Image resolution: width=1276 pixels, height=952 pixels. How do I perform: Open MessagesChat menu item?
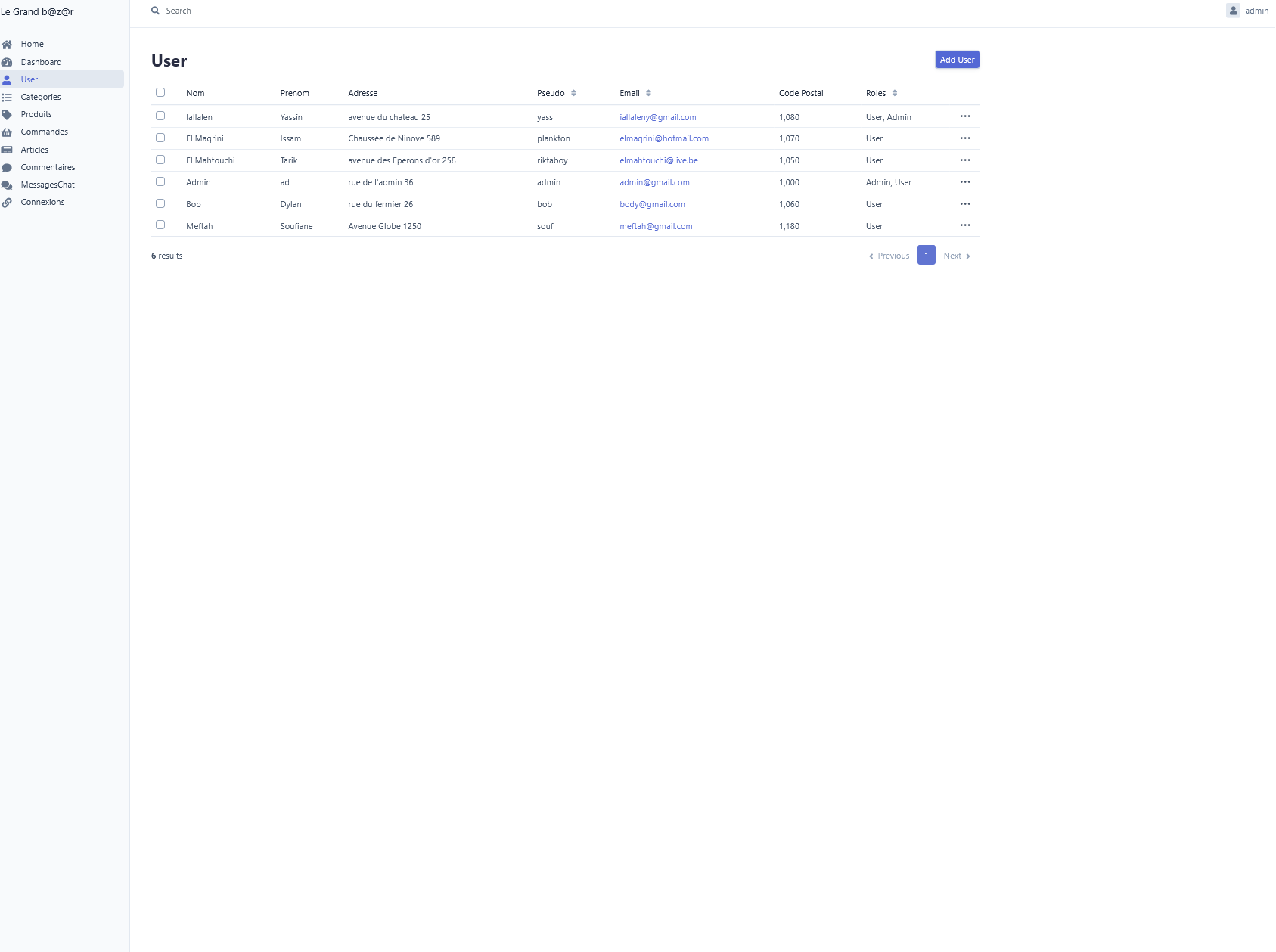(48, 185)
